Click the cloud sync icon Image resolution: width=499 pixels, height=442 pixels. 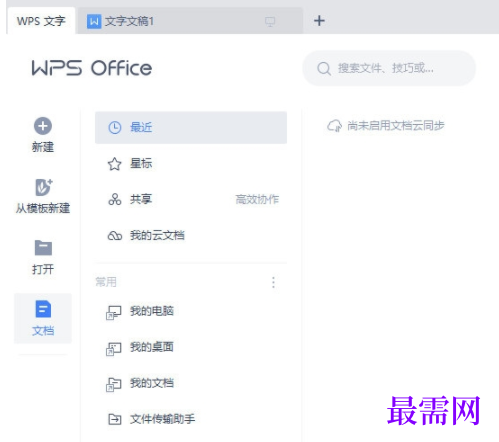point(334,126)
